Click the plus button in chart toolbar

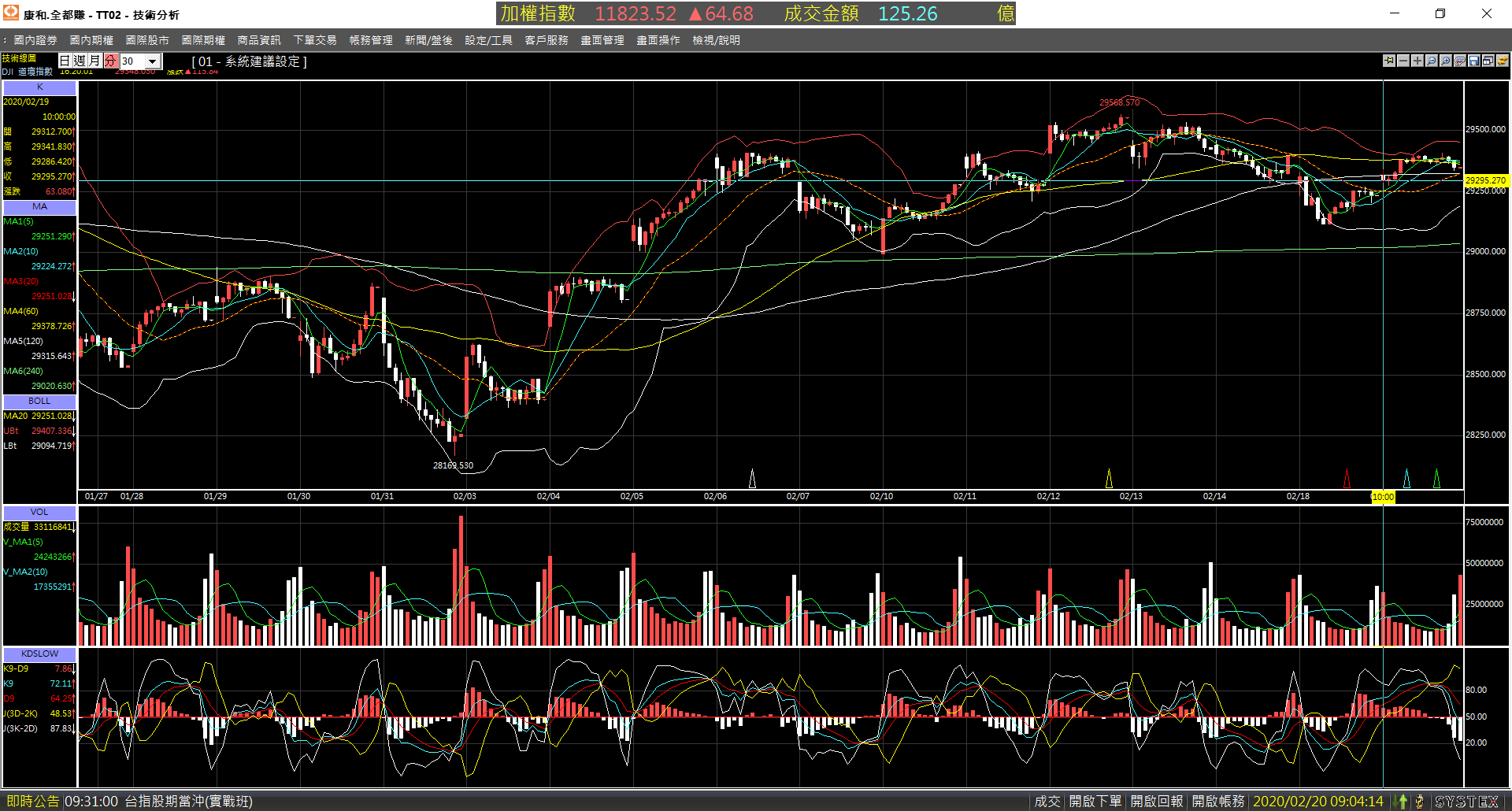(1417, 61)
